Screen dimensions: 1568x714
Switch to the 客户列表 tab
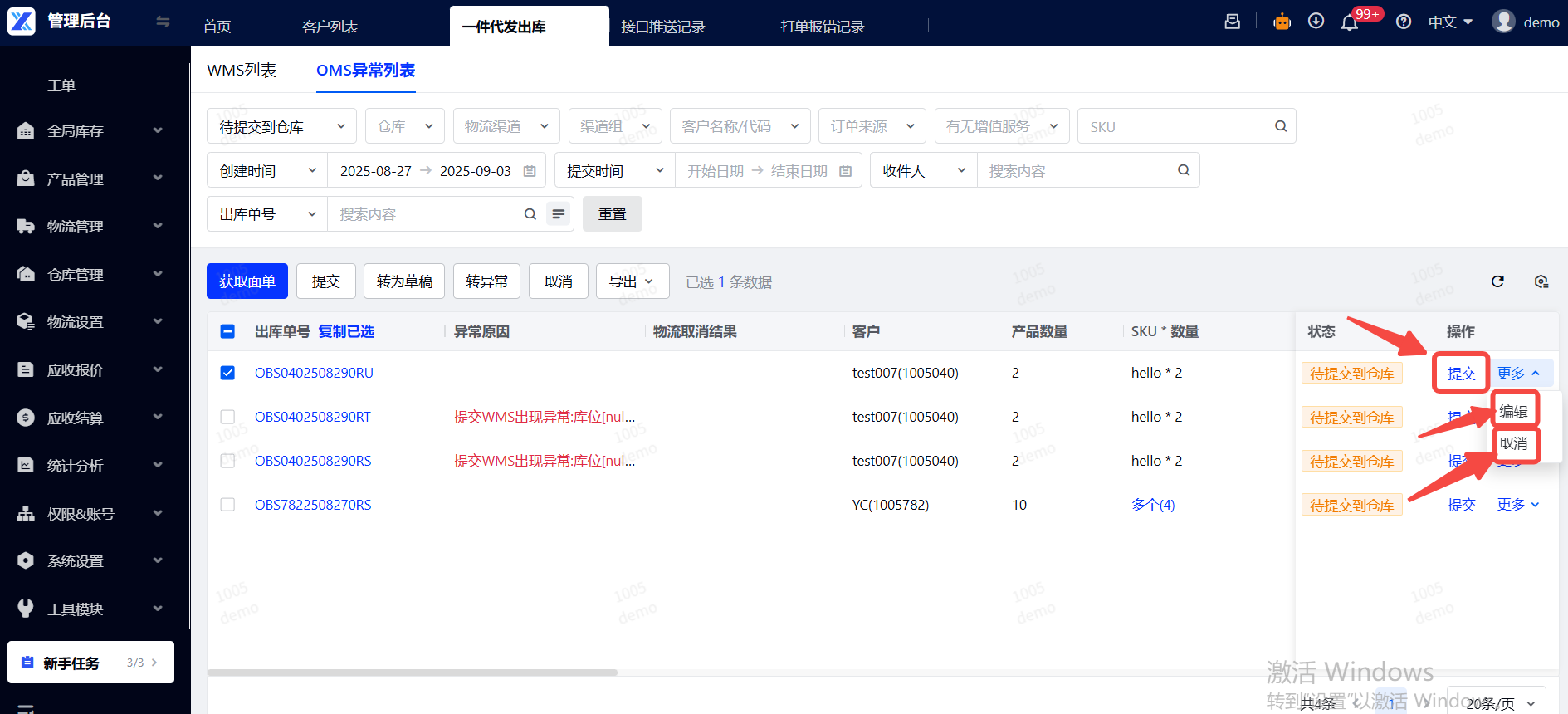pos(330,27)
